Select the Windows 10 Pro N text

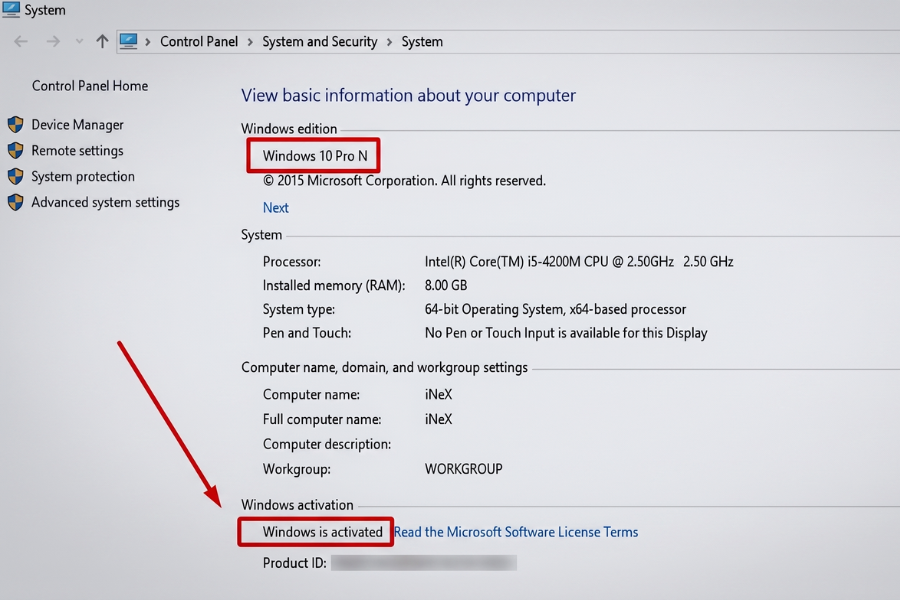[x=315, y=156]
